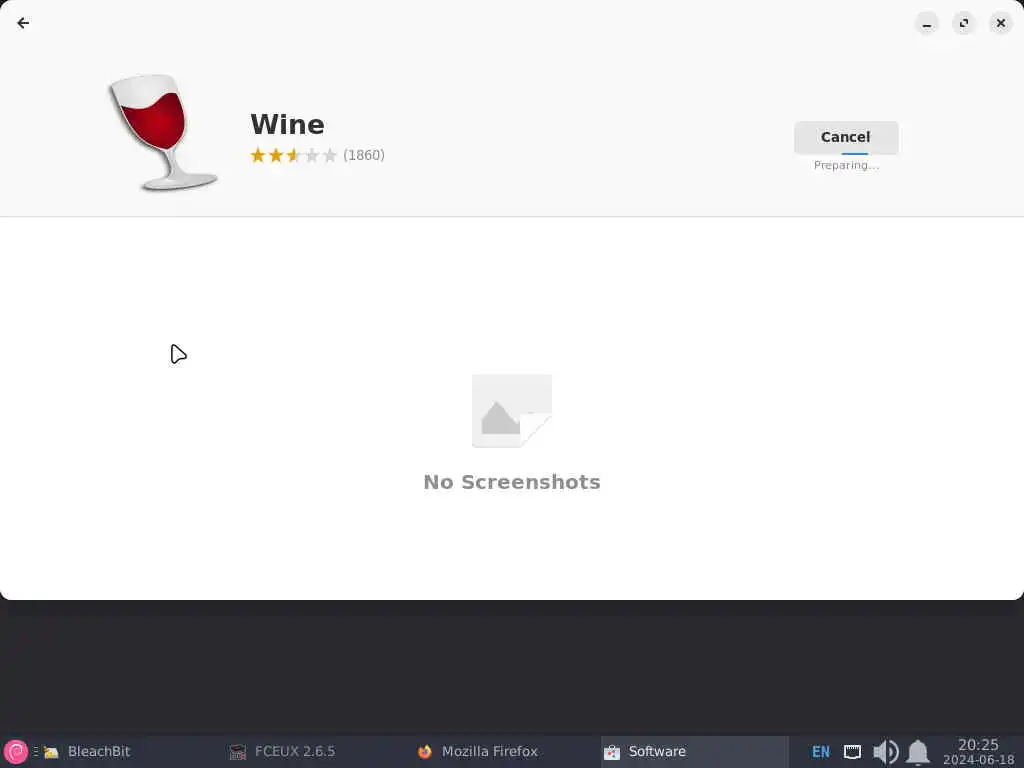This screenshot has height=768, width=1024.
Task: Click the (1860) review count
Action: click(x=364, y=155)
